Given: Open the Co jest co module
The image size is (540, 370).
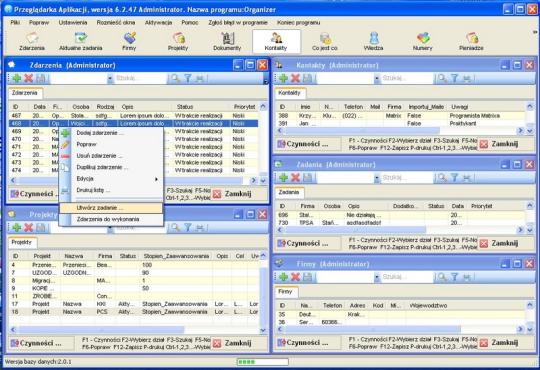Looking at the screenshot, I should (325, 42).
